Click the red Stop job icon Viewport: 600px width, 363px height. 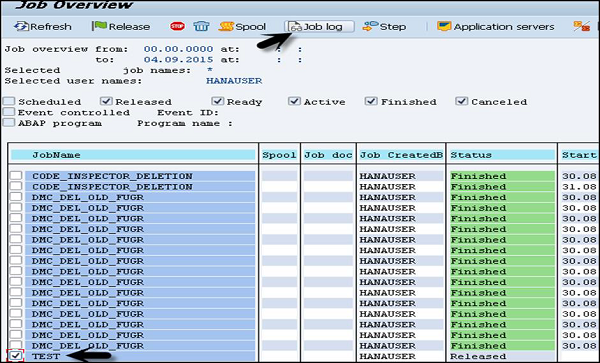click(177, 26)
